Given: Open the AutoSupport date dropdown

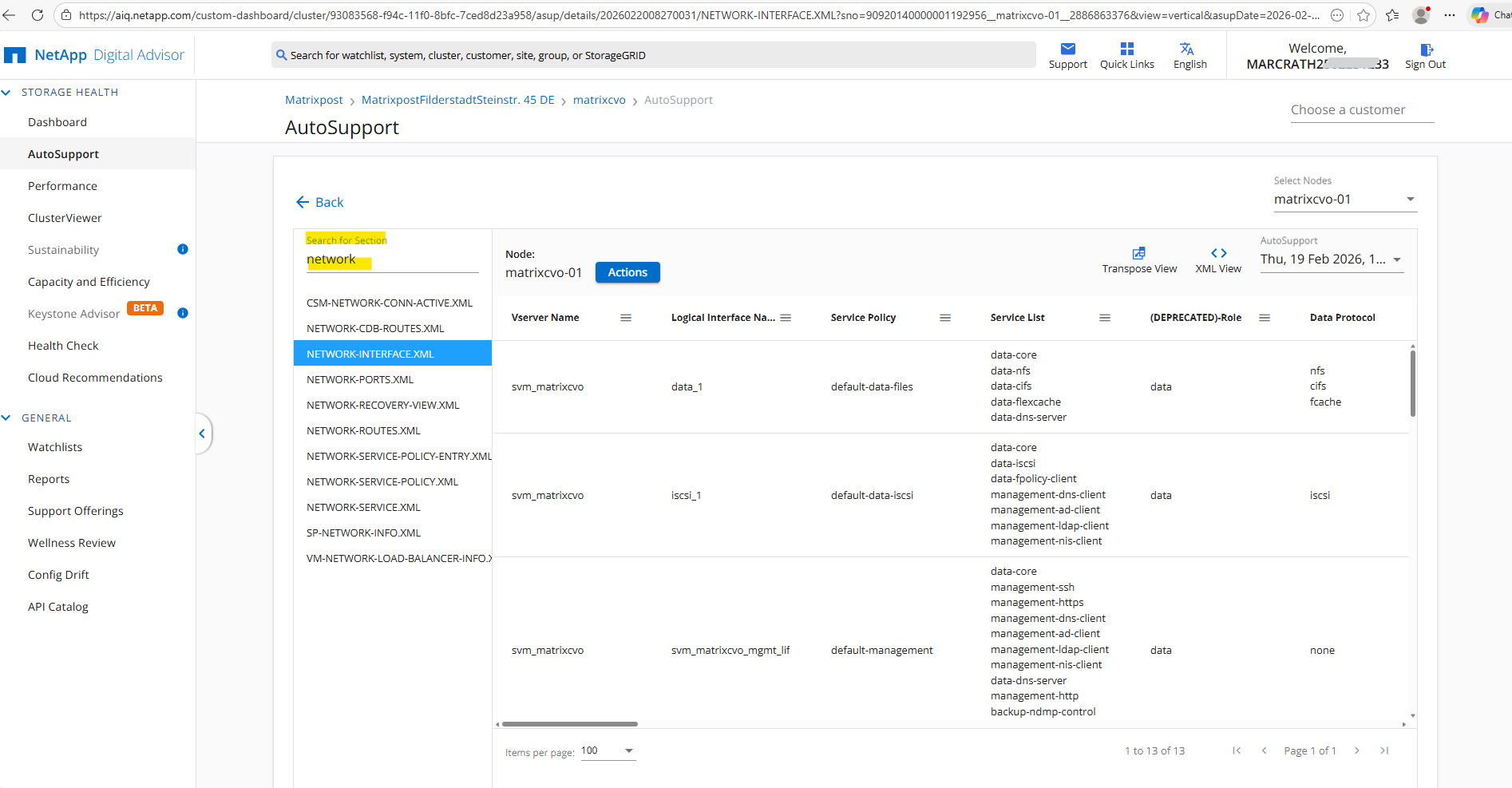Looking at the screenshot, I should [x=1396, y=259].
